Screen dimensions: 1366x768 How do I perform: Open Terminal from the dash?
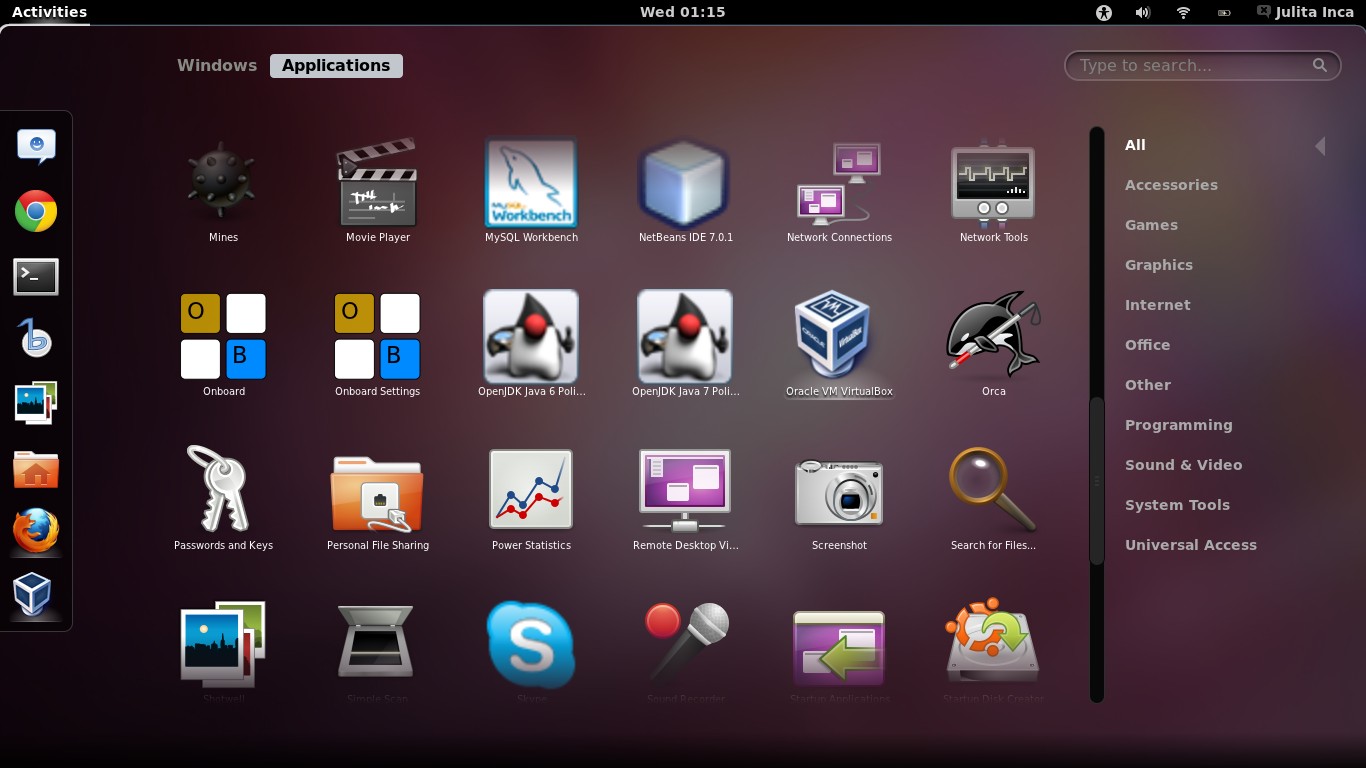(x=36, y=276)
